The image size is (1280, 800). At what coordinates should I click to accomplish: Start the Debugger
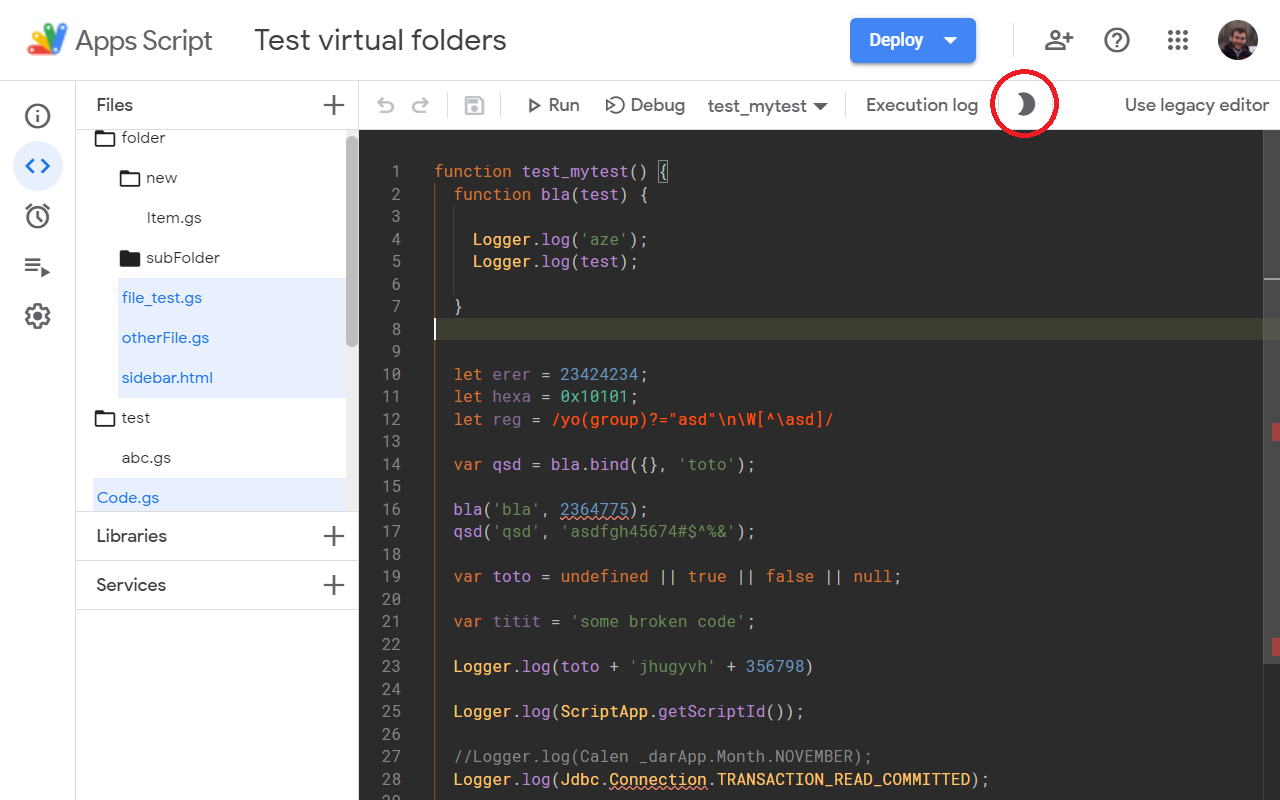tap(645, 104)
